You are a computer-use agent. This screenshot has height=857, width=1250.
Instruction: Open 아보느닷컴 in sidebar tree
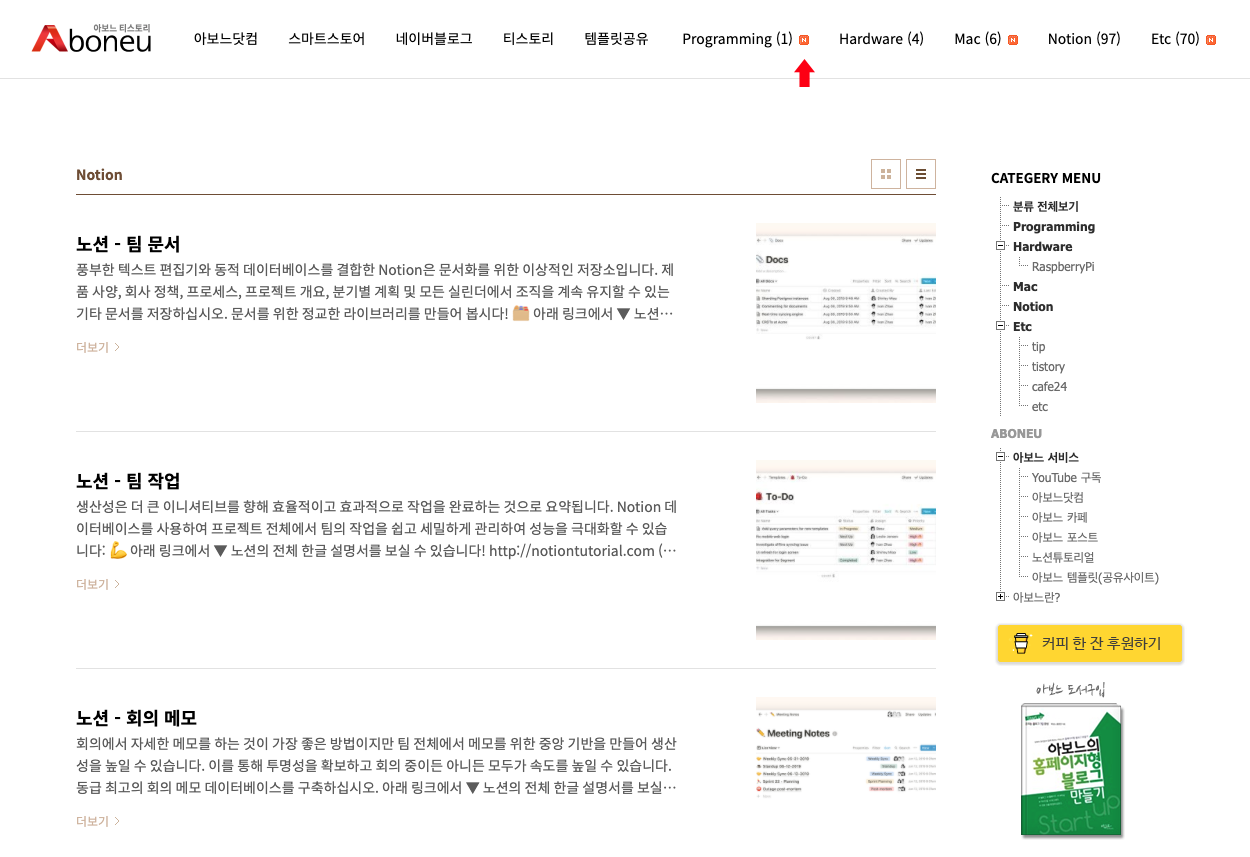[1058, 497]
